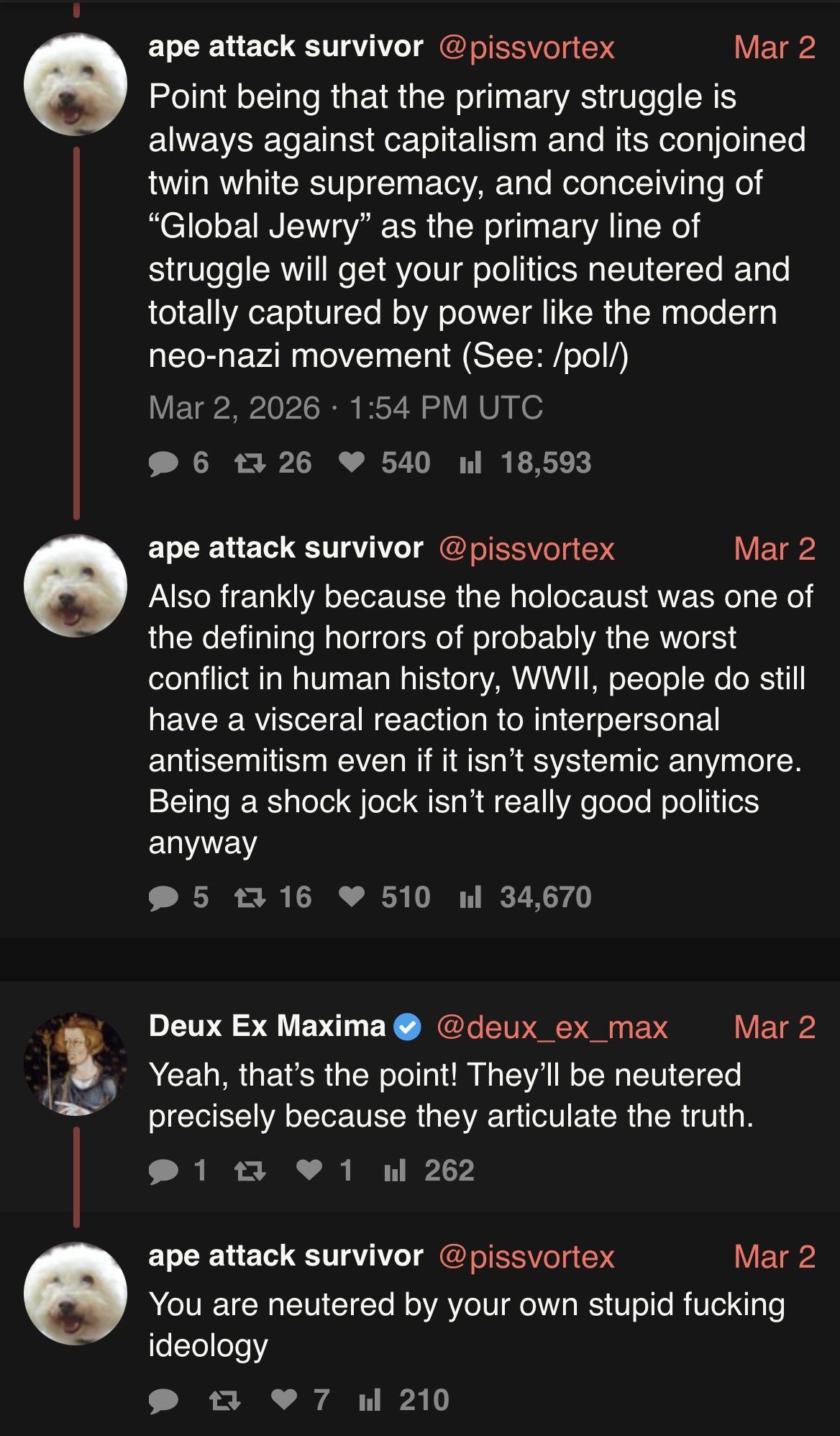Open Deux Ex Maxima's avatar picture
This screenshot has height=1436, width=840.
pos(76,1064)
